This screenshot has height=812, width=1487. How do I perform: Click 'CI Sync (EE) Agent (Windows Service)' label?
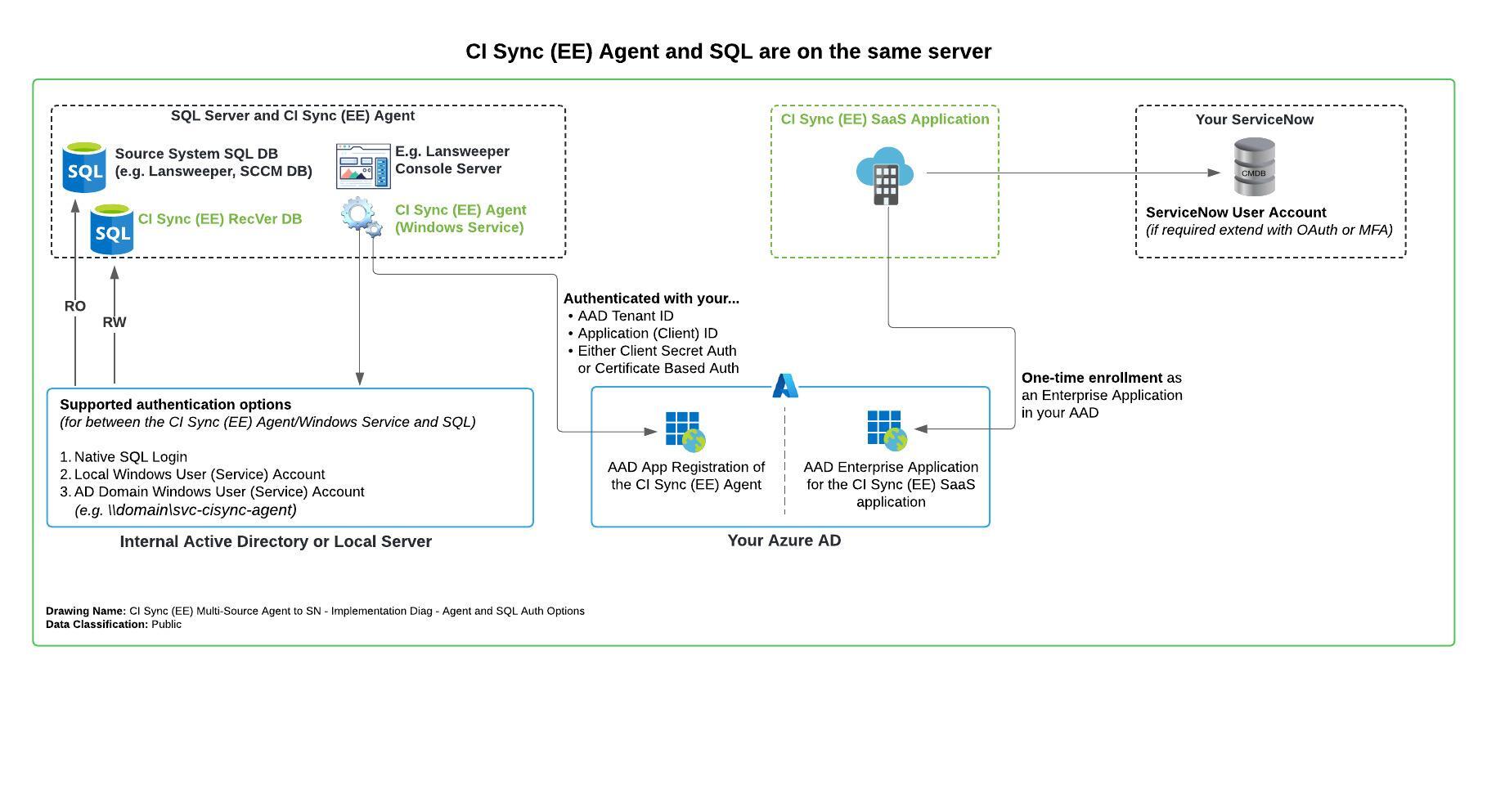tap(460, 218)
